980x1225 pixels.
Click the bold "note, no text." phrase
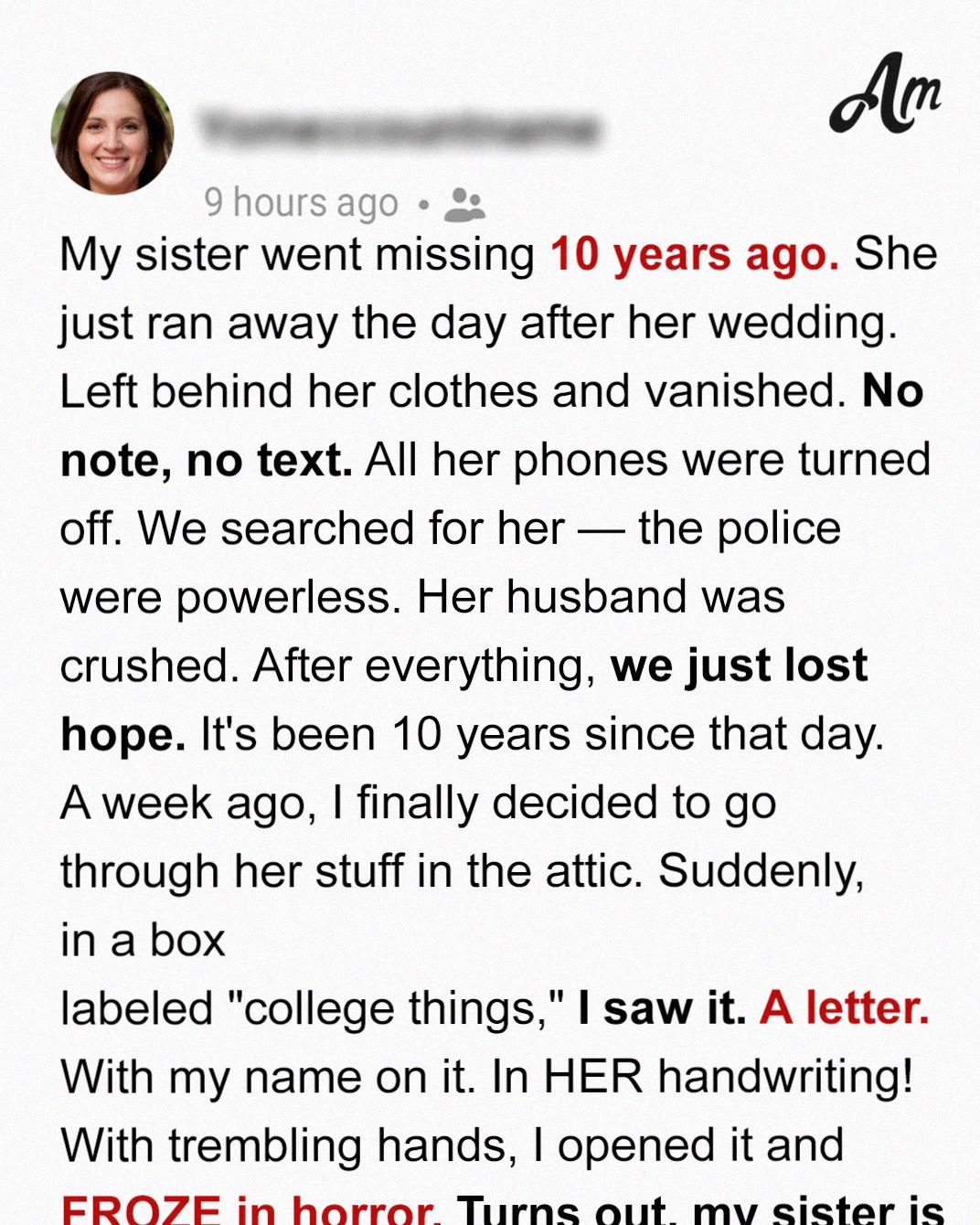(x=207, y=461)
